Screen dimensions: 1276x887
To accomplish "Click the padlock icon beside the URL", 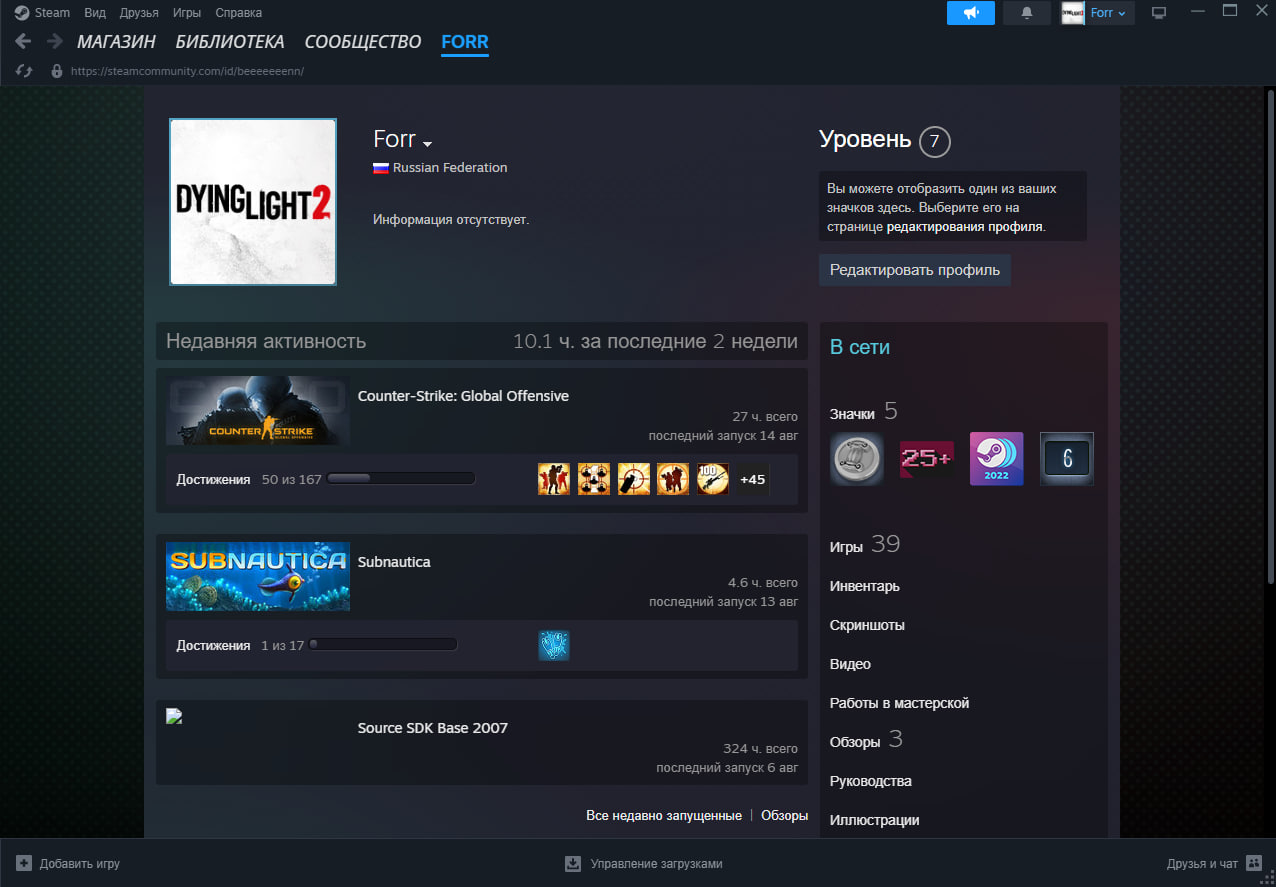I will click(x=57, y=71).
